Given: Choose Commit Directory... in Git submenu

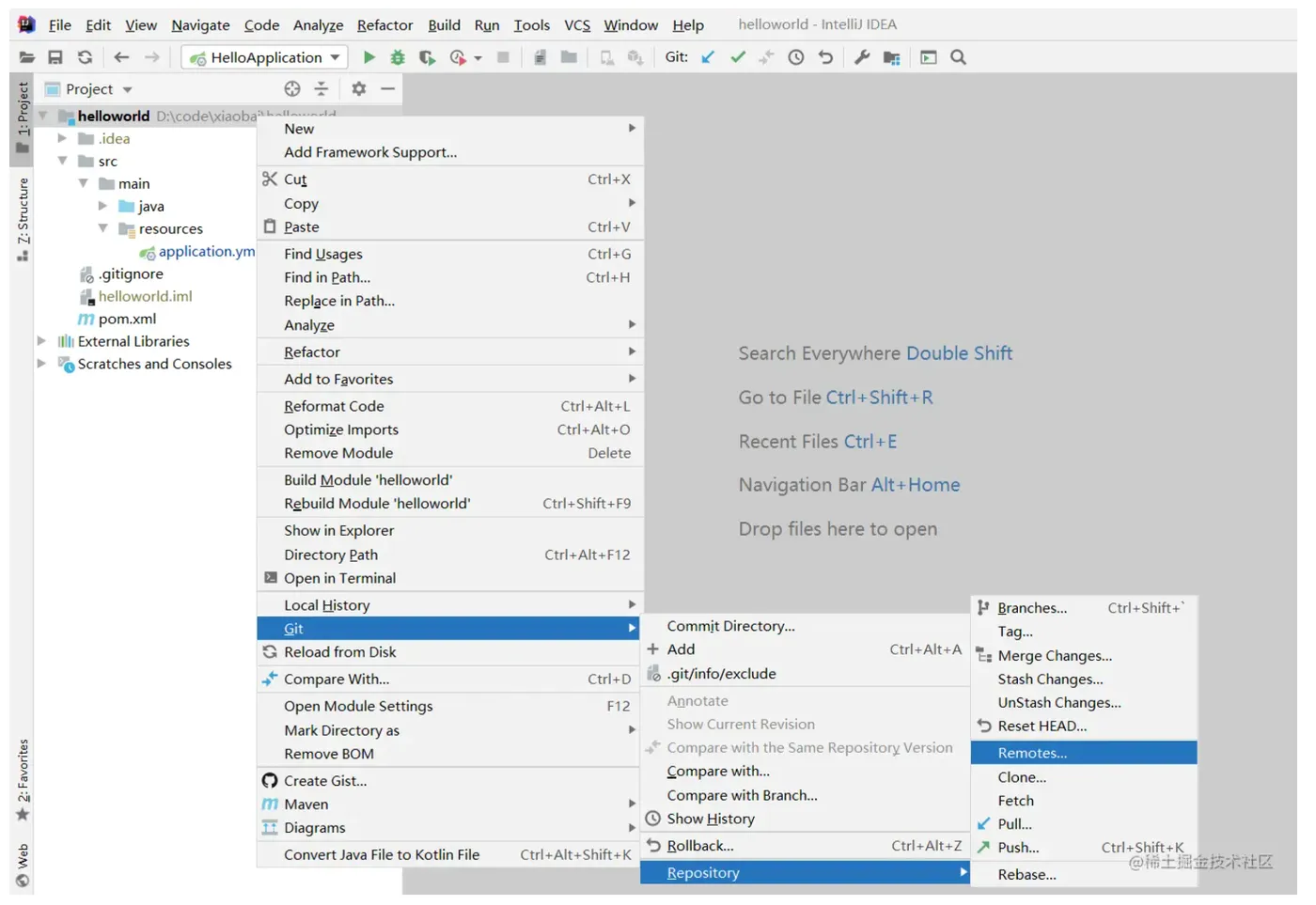Looking at the screenshot, I should coord(805,626).
